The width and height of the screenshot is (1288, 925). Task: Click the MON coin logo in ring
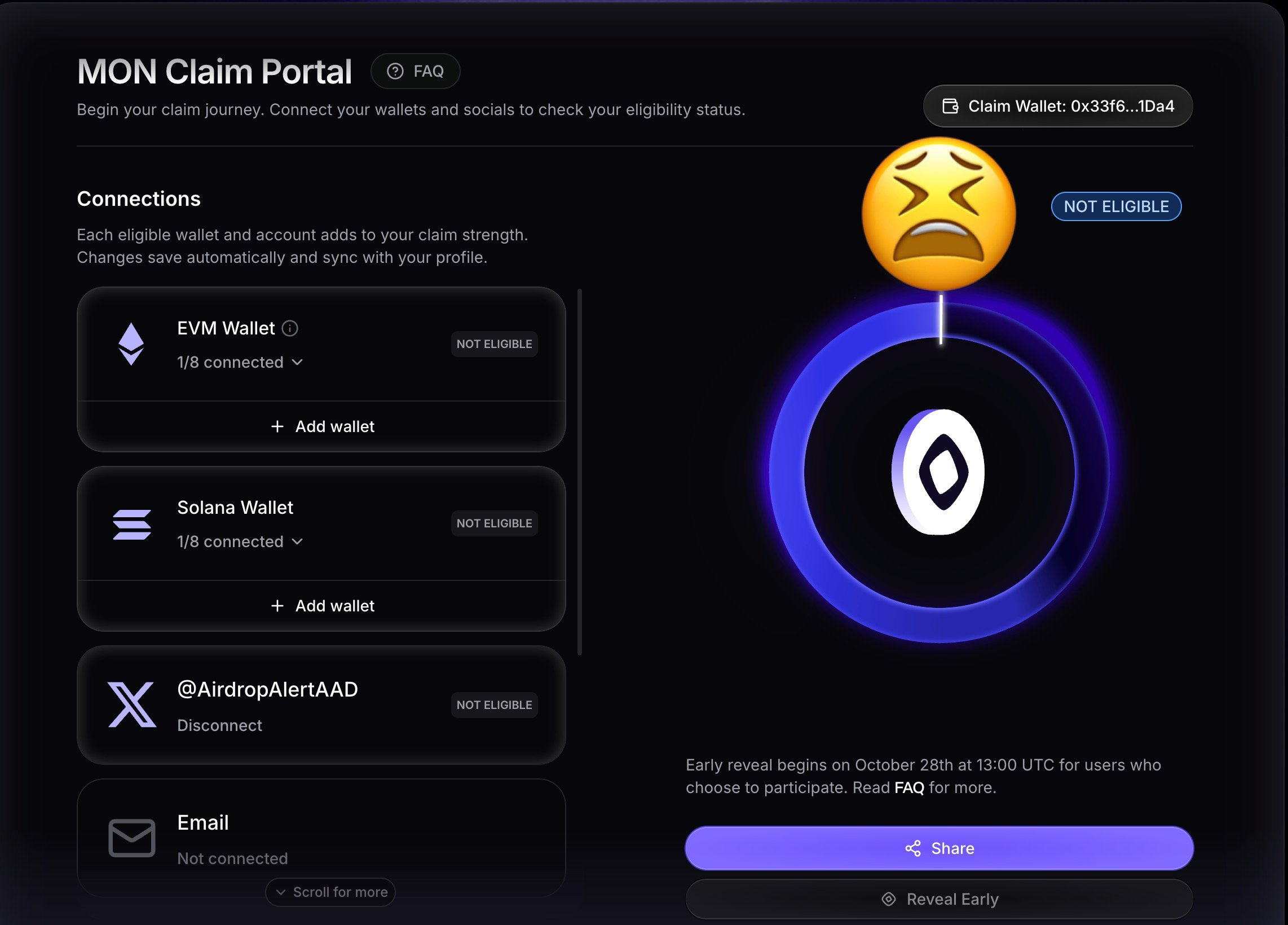click(939, 472)
